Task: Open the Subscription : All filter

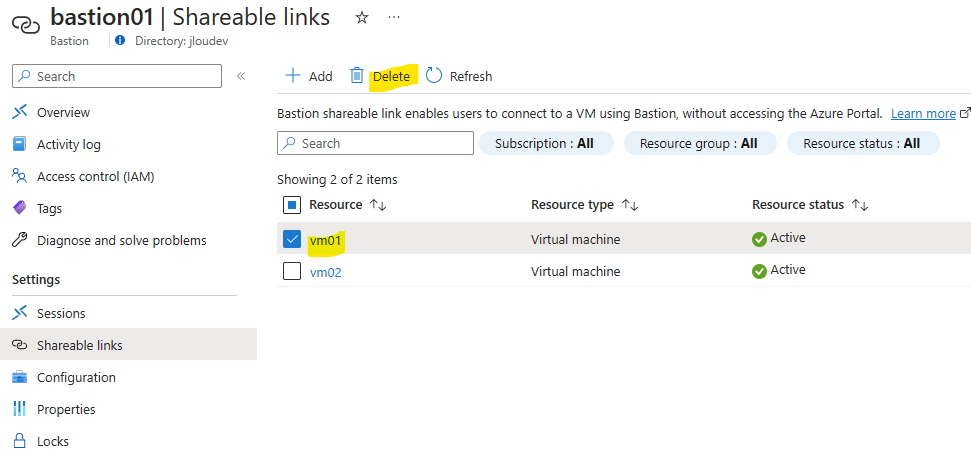Action: click(x=546, y=144)
